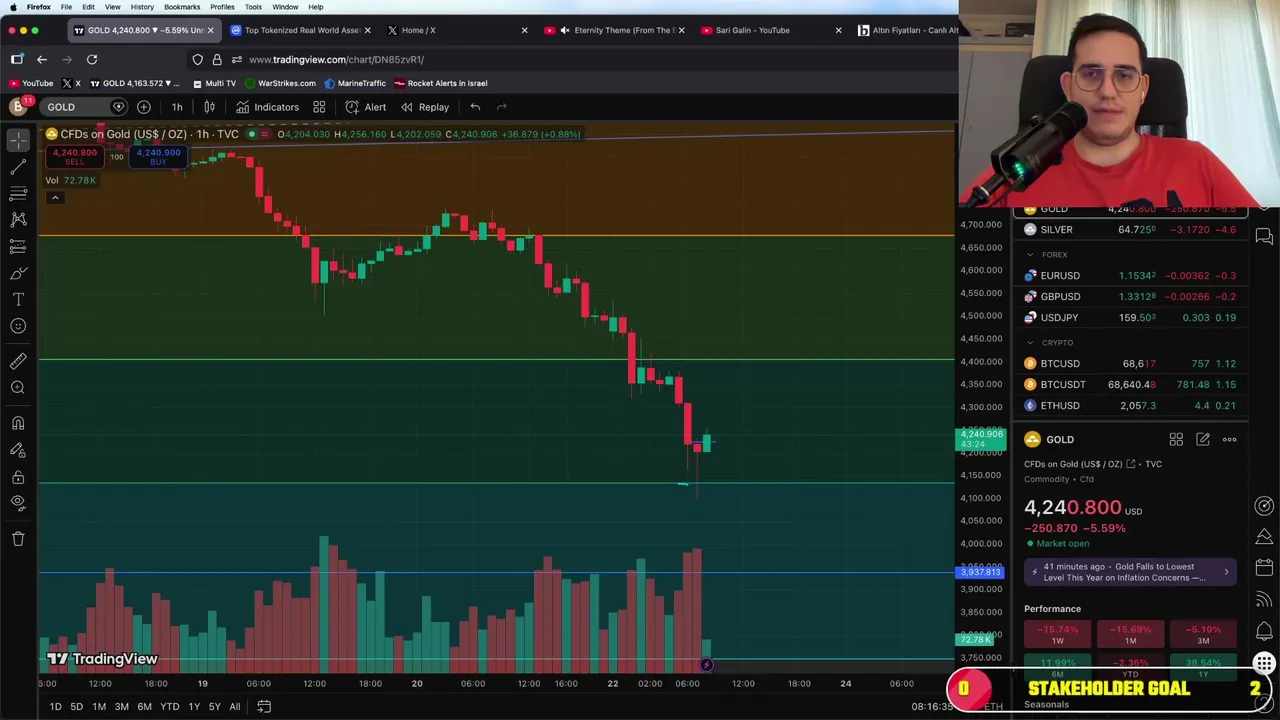The width and height of the screenshot is (1280, 720).
Task: Open the GOLD details three-dot menu
Action: click(x=1229, y=440)
